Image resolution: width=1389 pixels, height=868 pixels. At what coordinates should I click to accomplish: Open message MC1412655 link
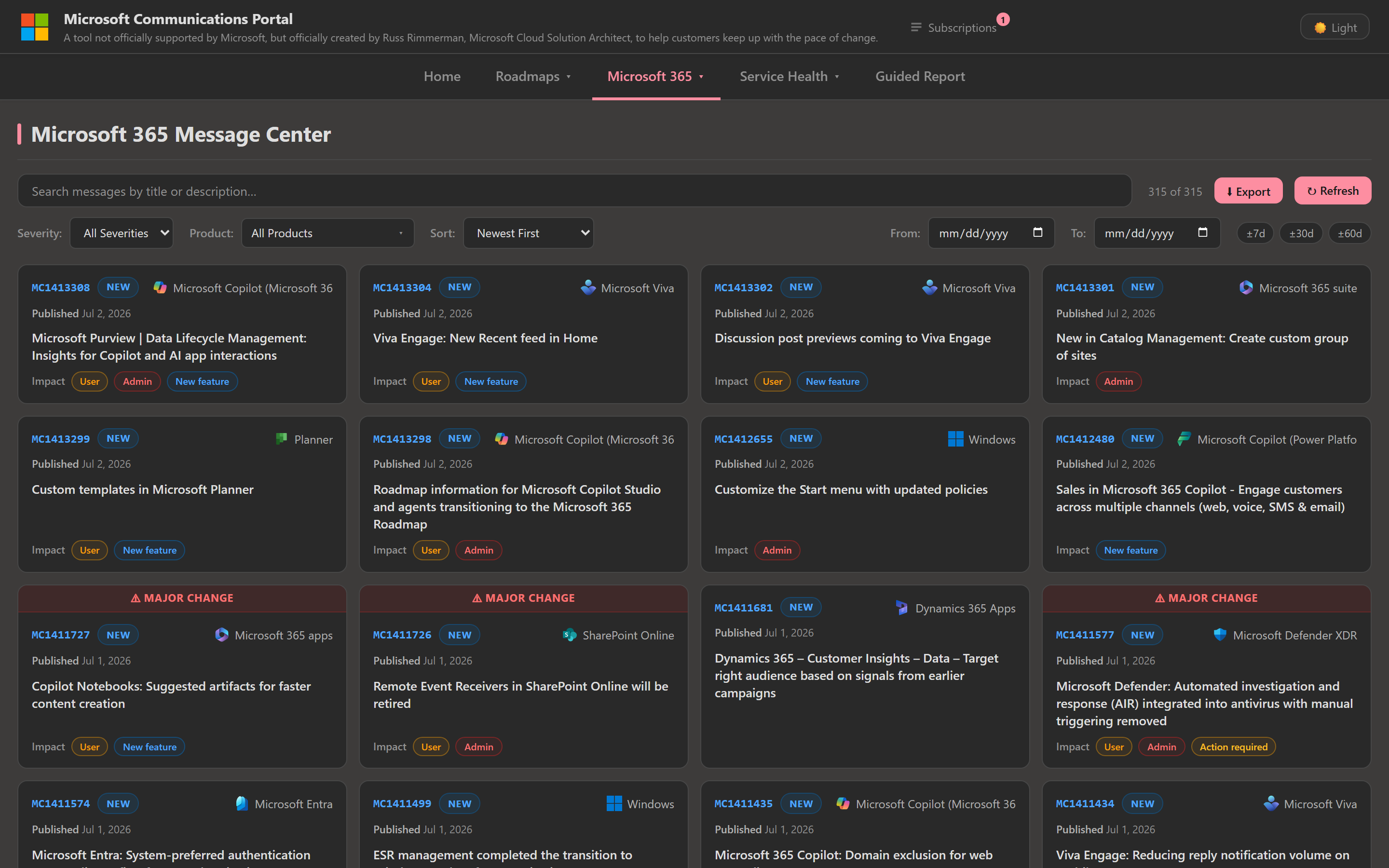(743, 439)
